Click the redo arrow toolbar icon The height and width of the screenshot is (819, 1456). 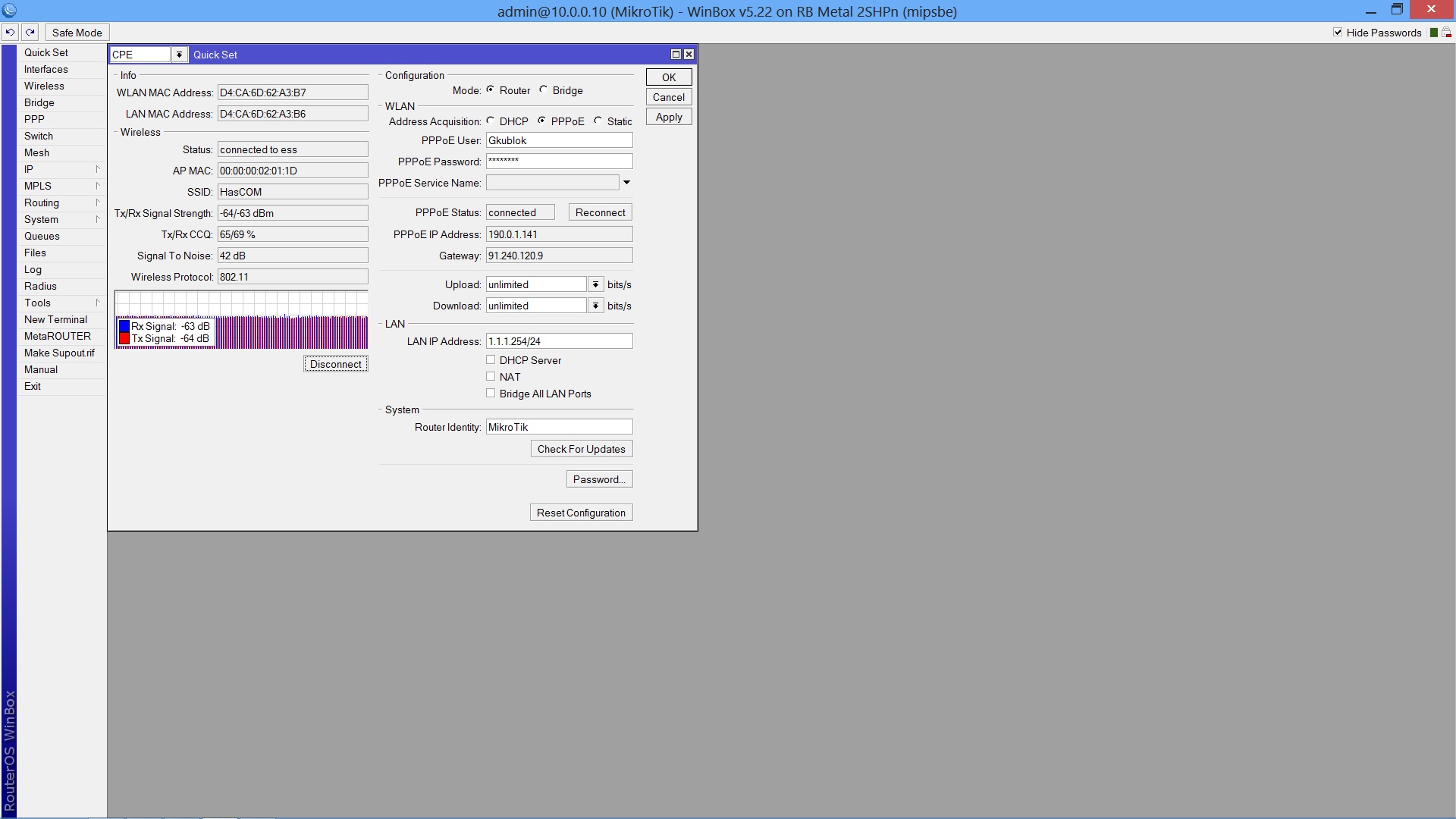30,32
